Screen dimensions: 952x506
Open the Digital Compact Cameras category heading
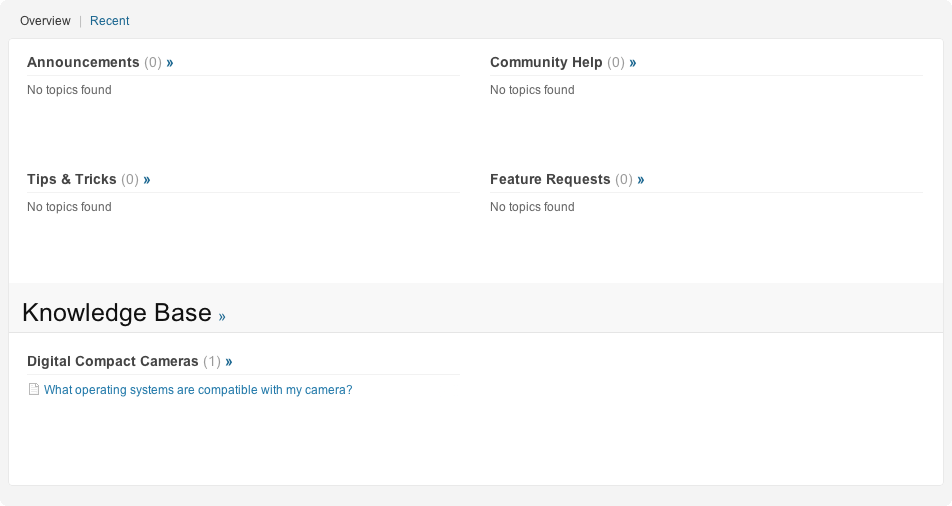click(x=112, y=361)
